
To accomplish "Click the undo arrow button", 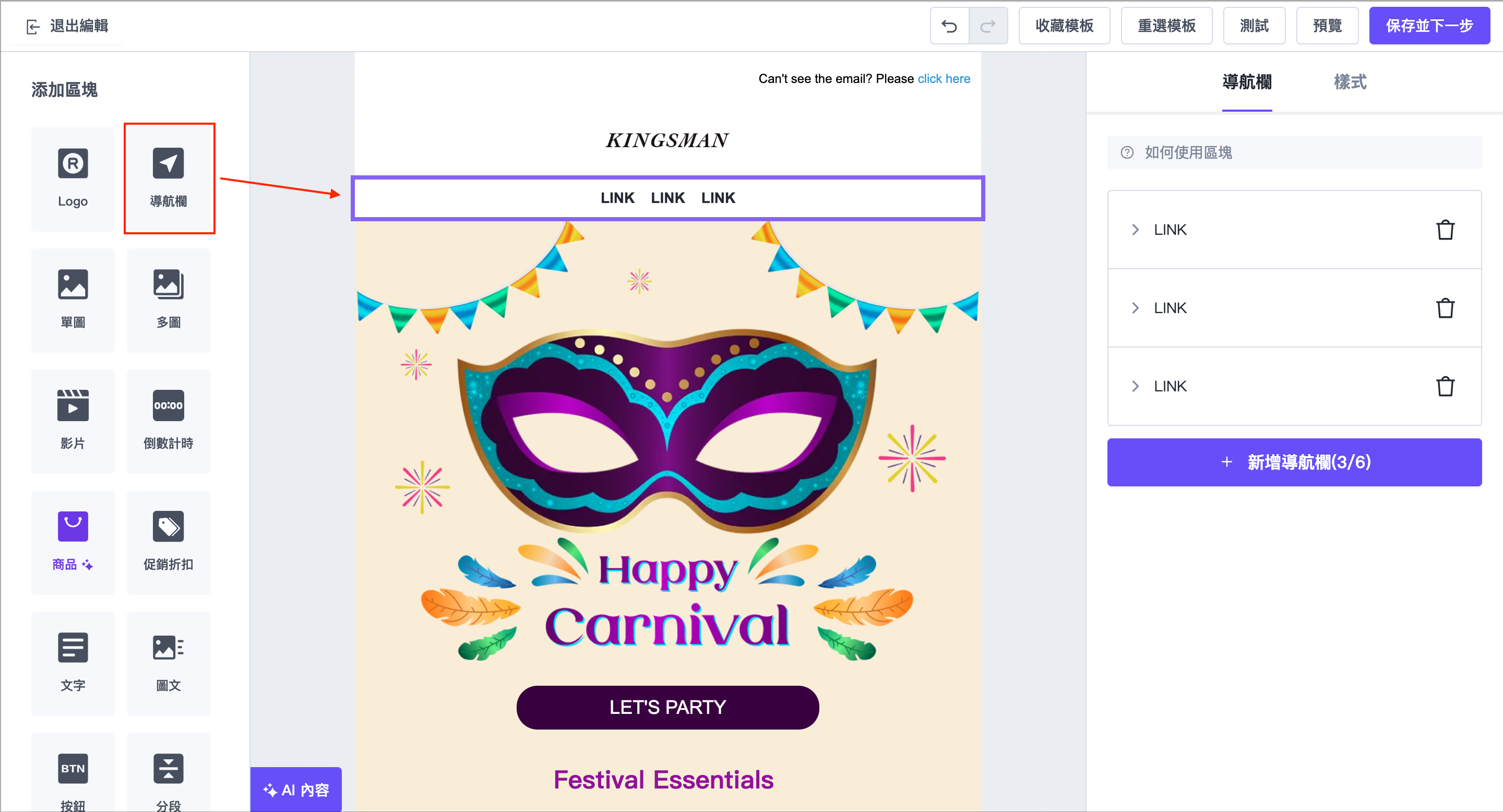I will [x=949, y=26].
